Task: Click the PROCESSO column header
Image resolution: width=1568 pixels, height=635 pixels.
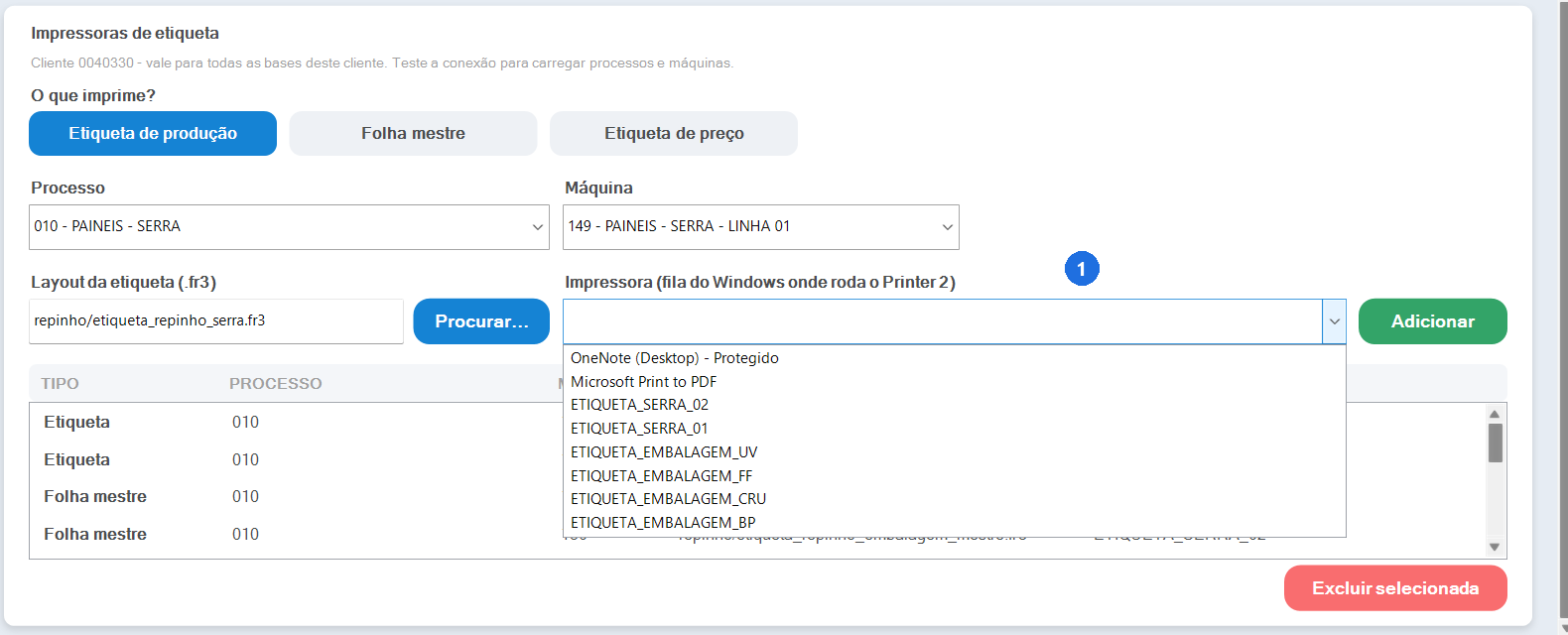Action: (276, 384)
